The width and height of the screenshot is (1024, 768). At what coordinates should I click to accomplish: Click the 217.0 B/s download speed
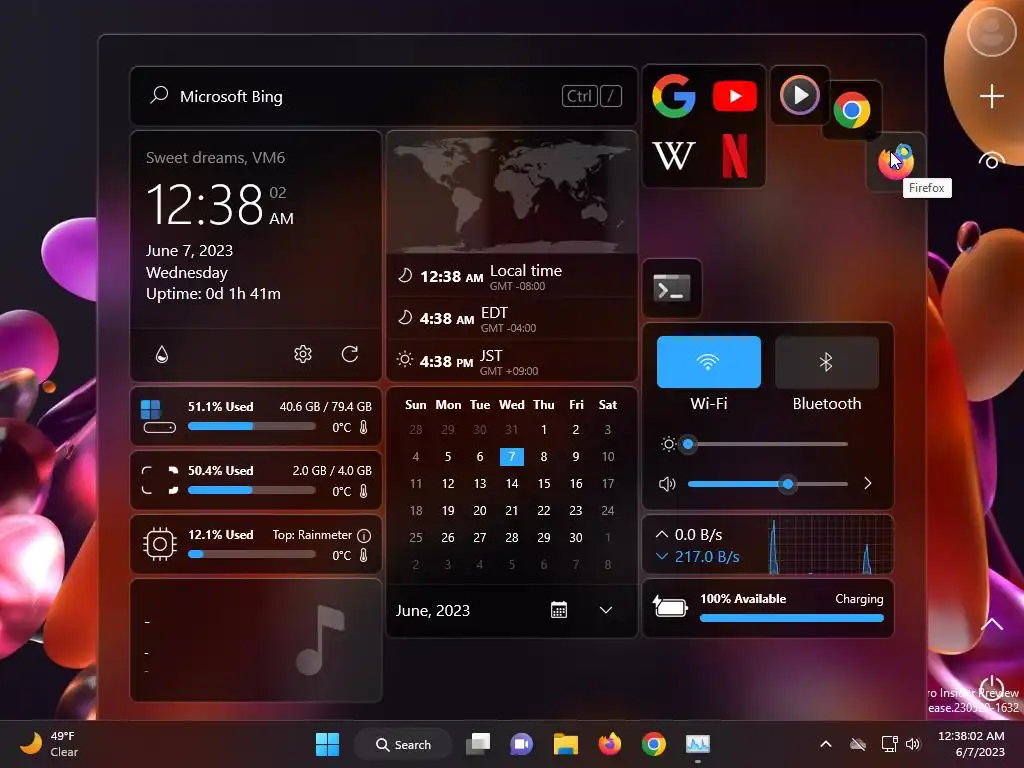click(707, 556)
